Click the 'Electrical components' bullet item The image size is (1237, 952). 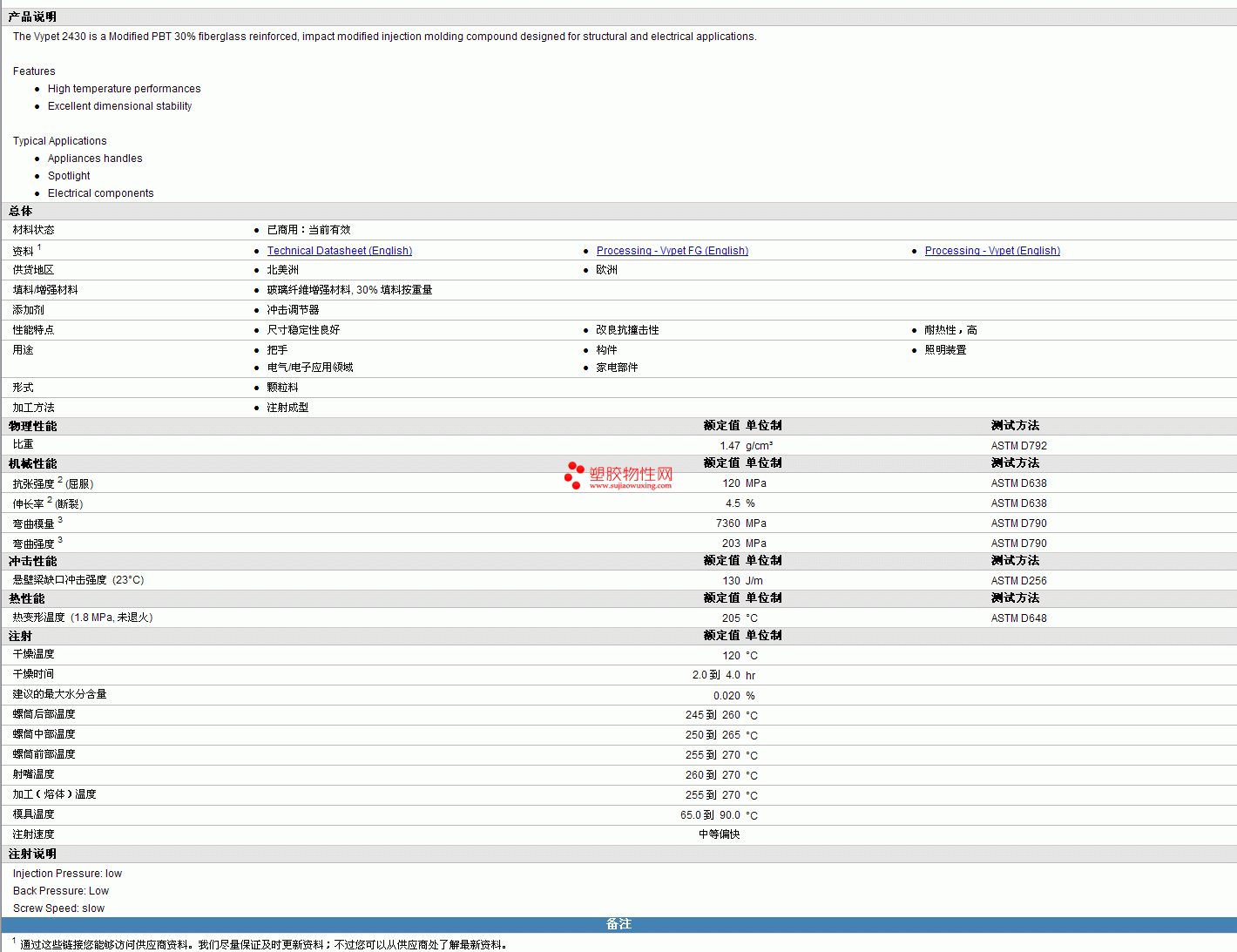click(100, 193)
